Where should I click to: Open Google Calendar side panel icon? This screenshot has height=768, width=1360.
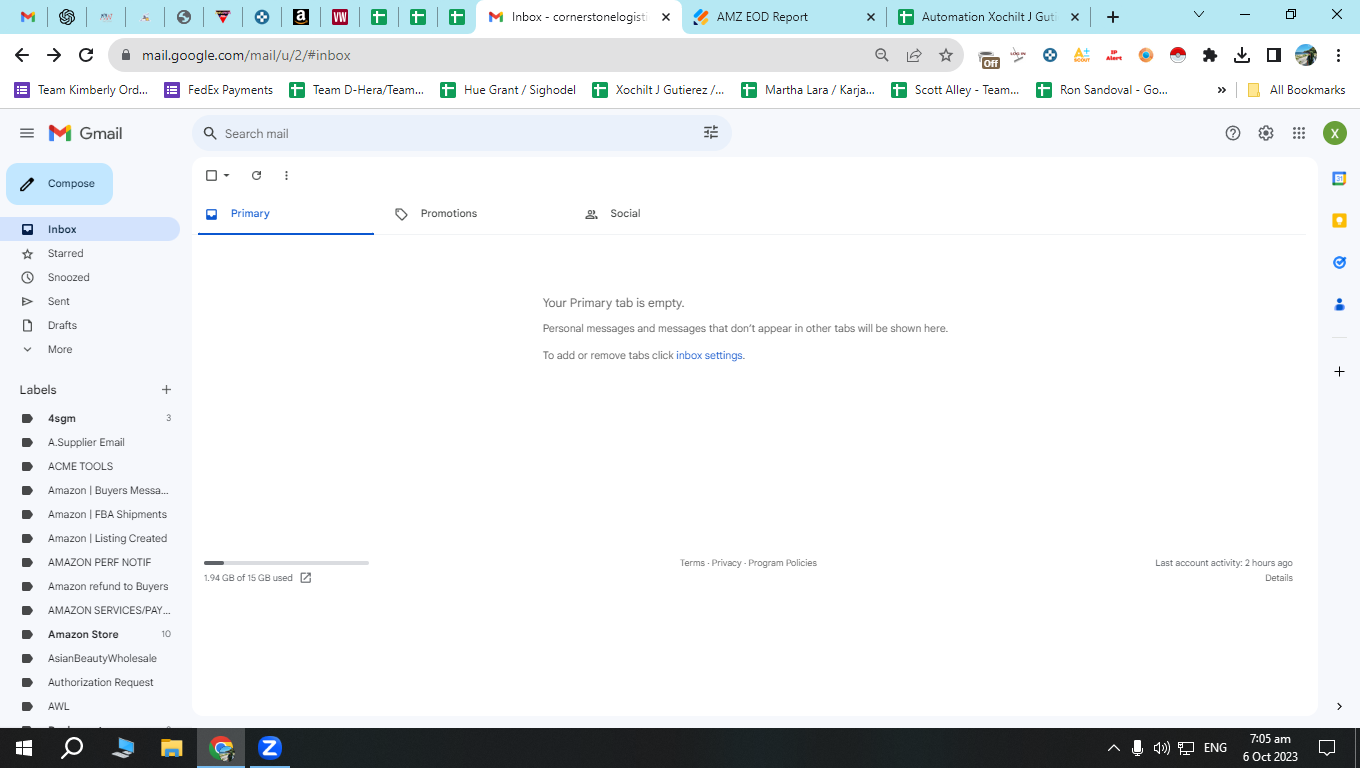1339,178
